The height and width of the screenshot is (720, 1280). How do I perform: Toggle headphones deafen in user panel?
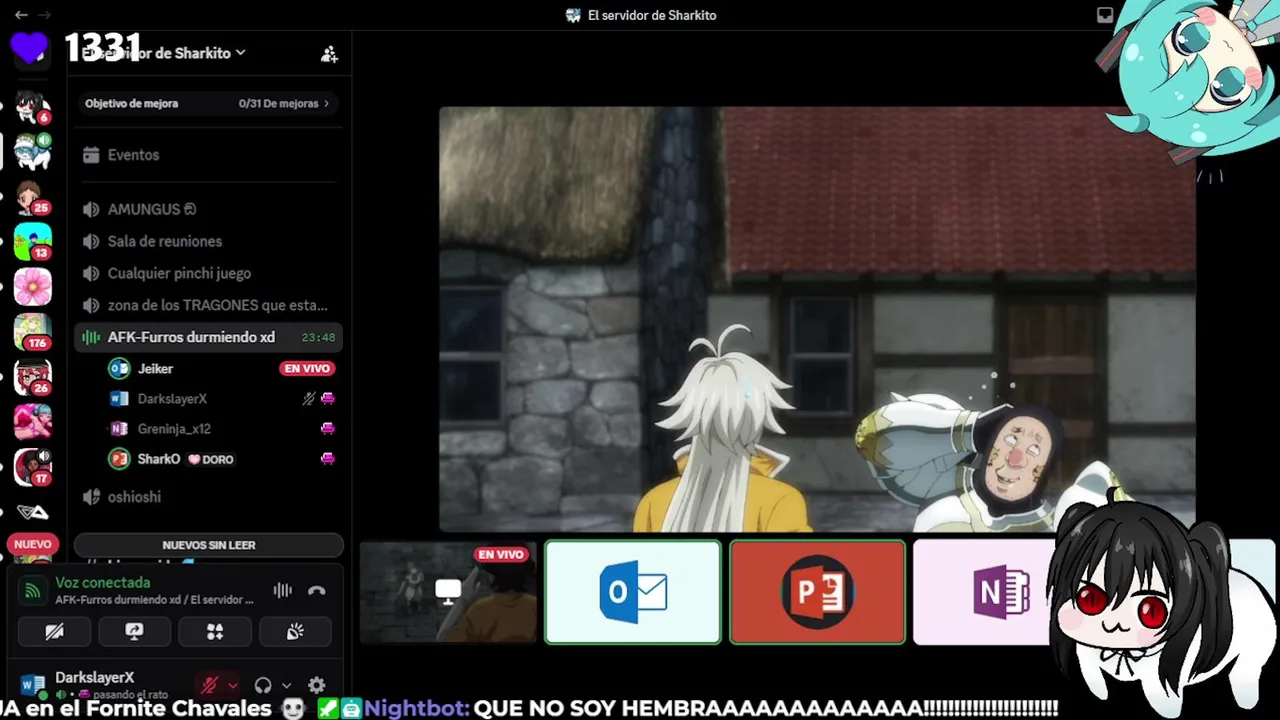click(263, 685)
